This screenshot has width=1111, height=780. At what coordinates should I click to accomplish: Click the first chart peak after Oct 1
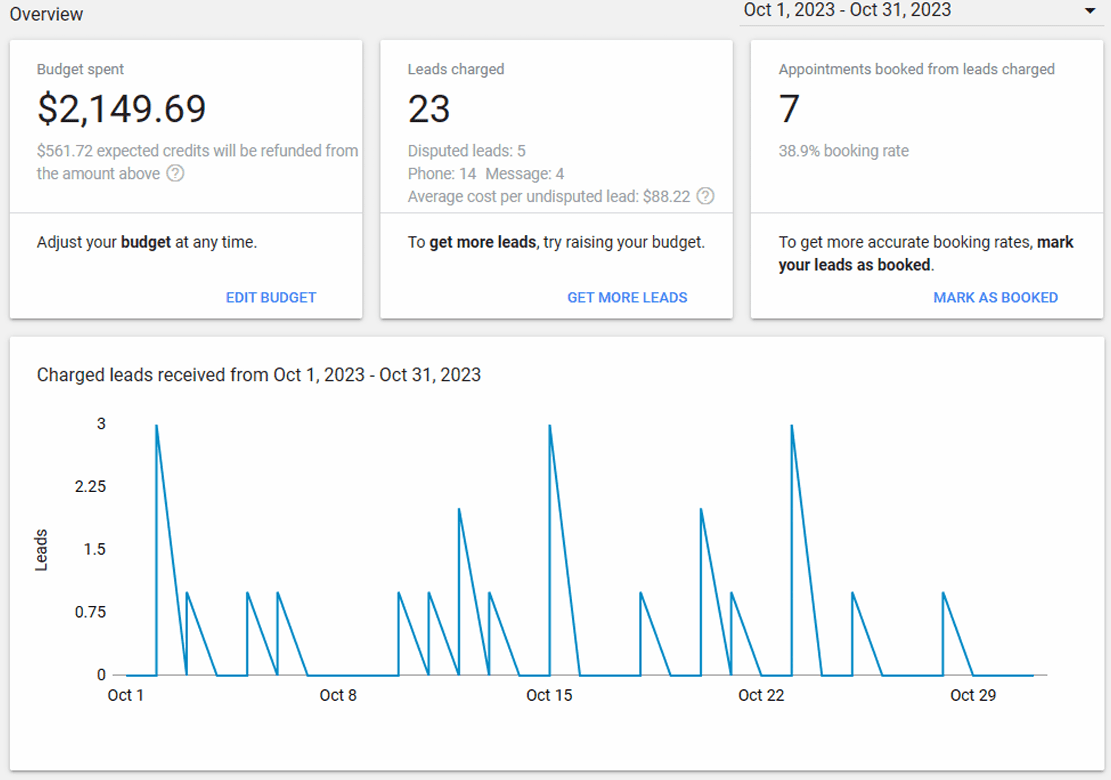(157, 426)
